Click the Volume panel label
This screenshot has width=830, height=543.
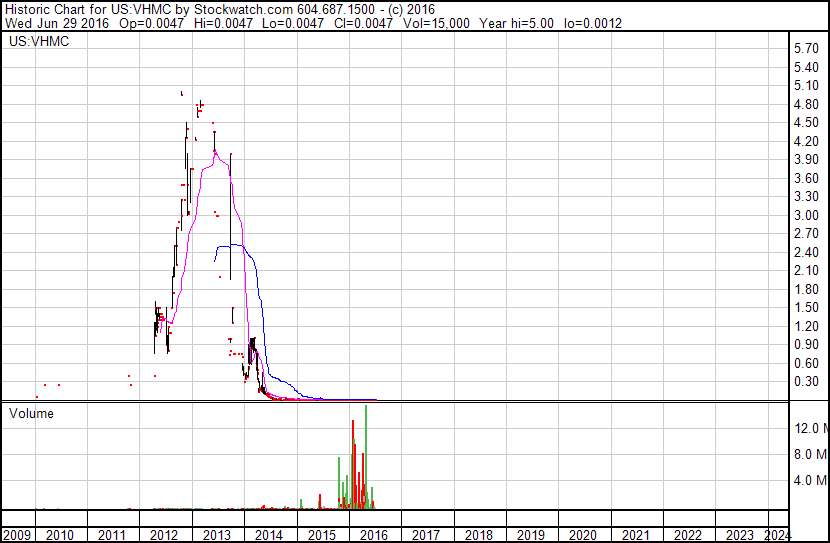click(31, 413)
